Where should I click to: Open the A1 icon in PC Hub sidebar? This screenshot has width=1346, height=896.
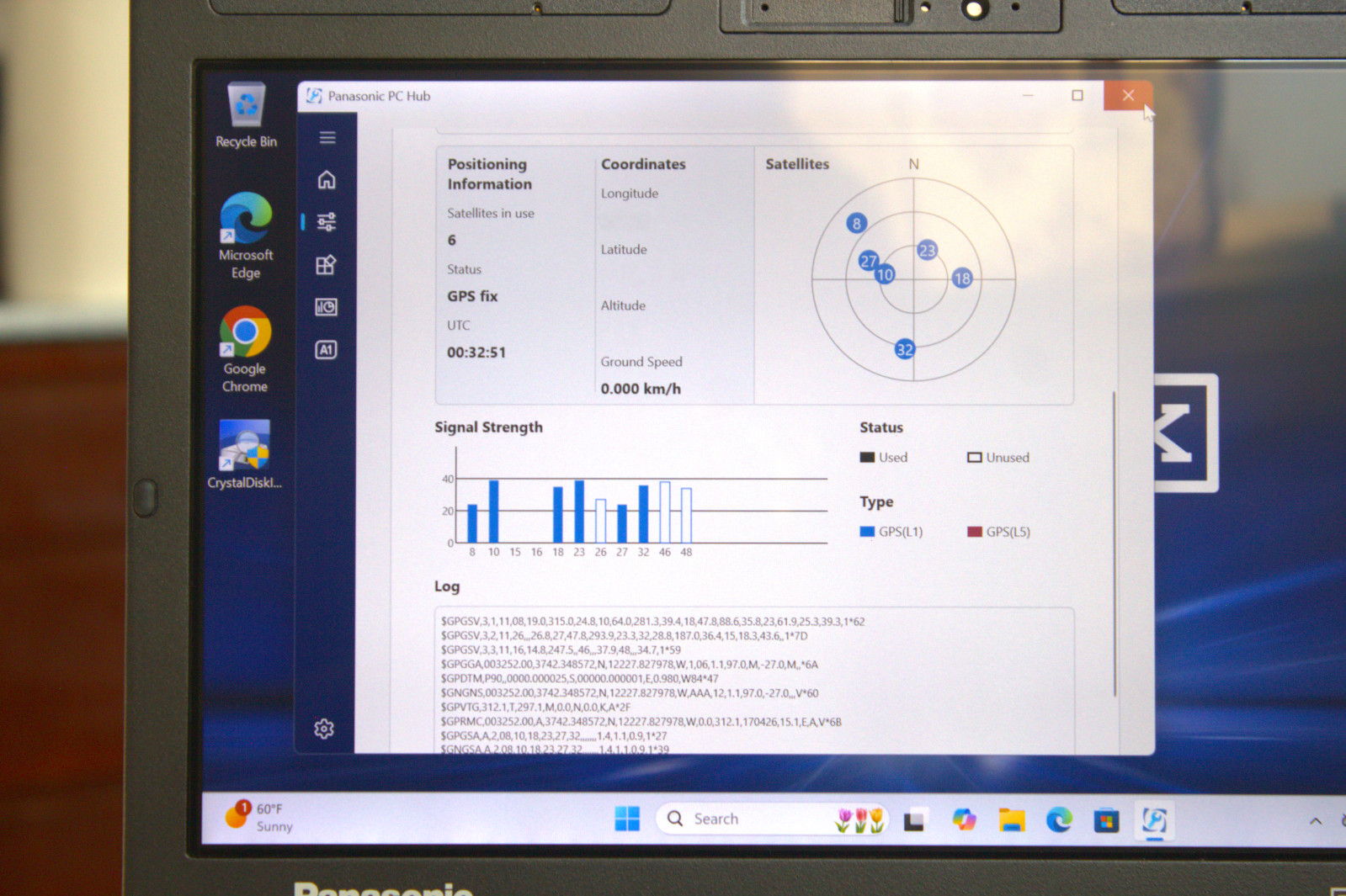pyautogui.click(x=326, y=349)
